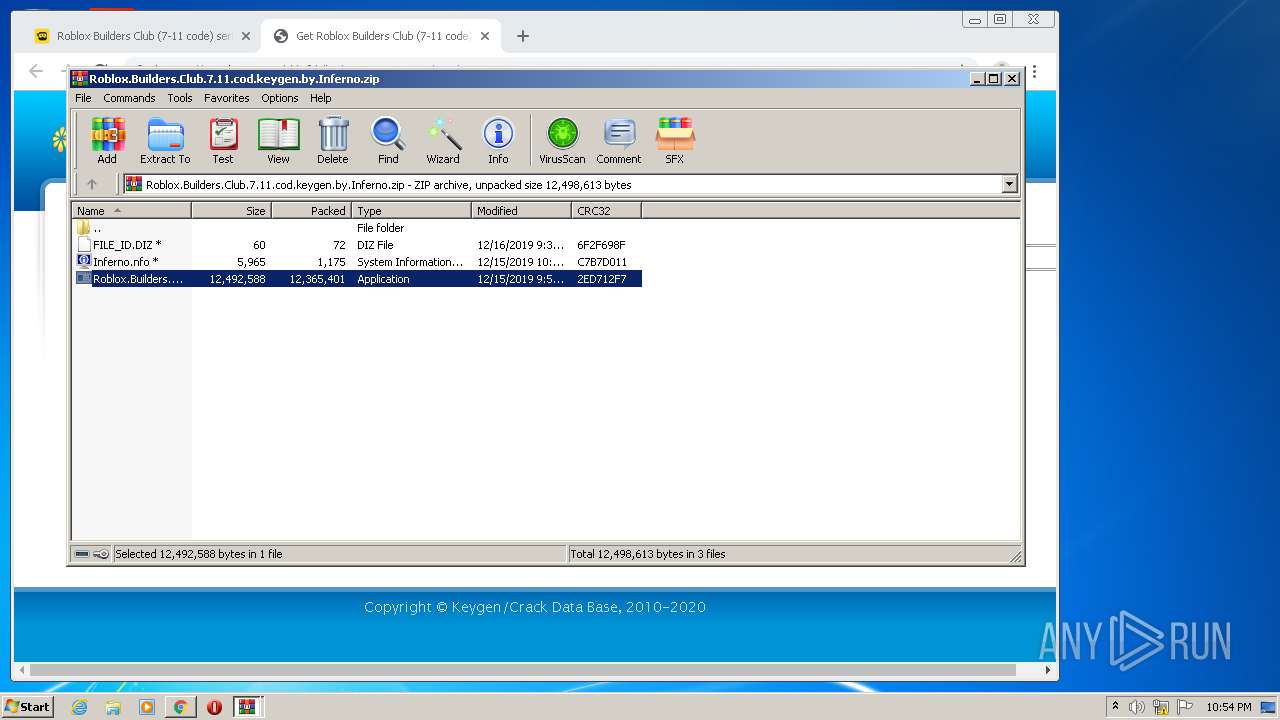Open Extract To tool

tap(165, 141)
